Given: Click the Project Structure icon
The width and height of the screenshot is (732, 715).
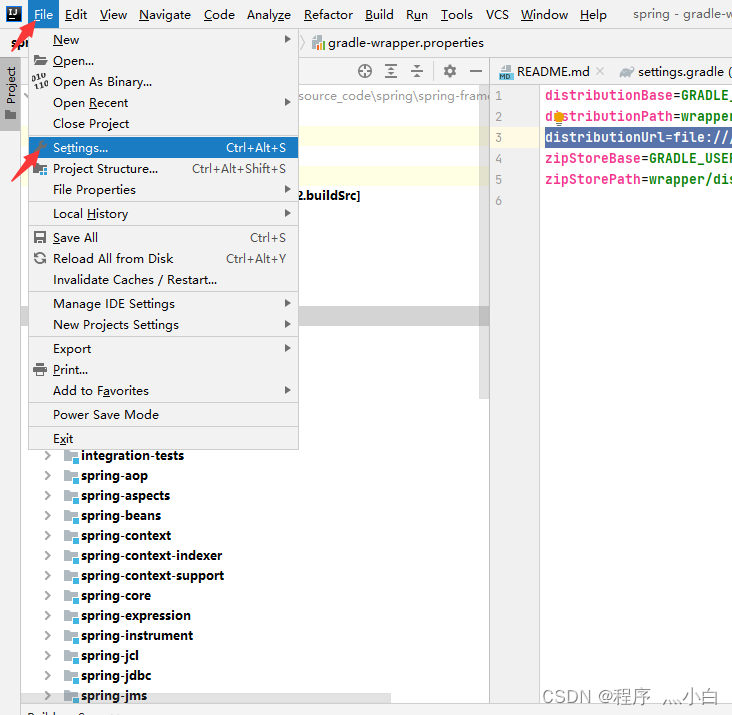Looking at the screenshot, I should click(x=40, y=169).
